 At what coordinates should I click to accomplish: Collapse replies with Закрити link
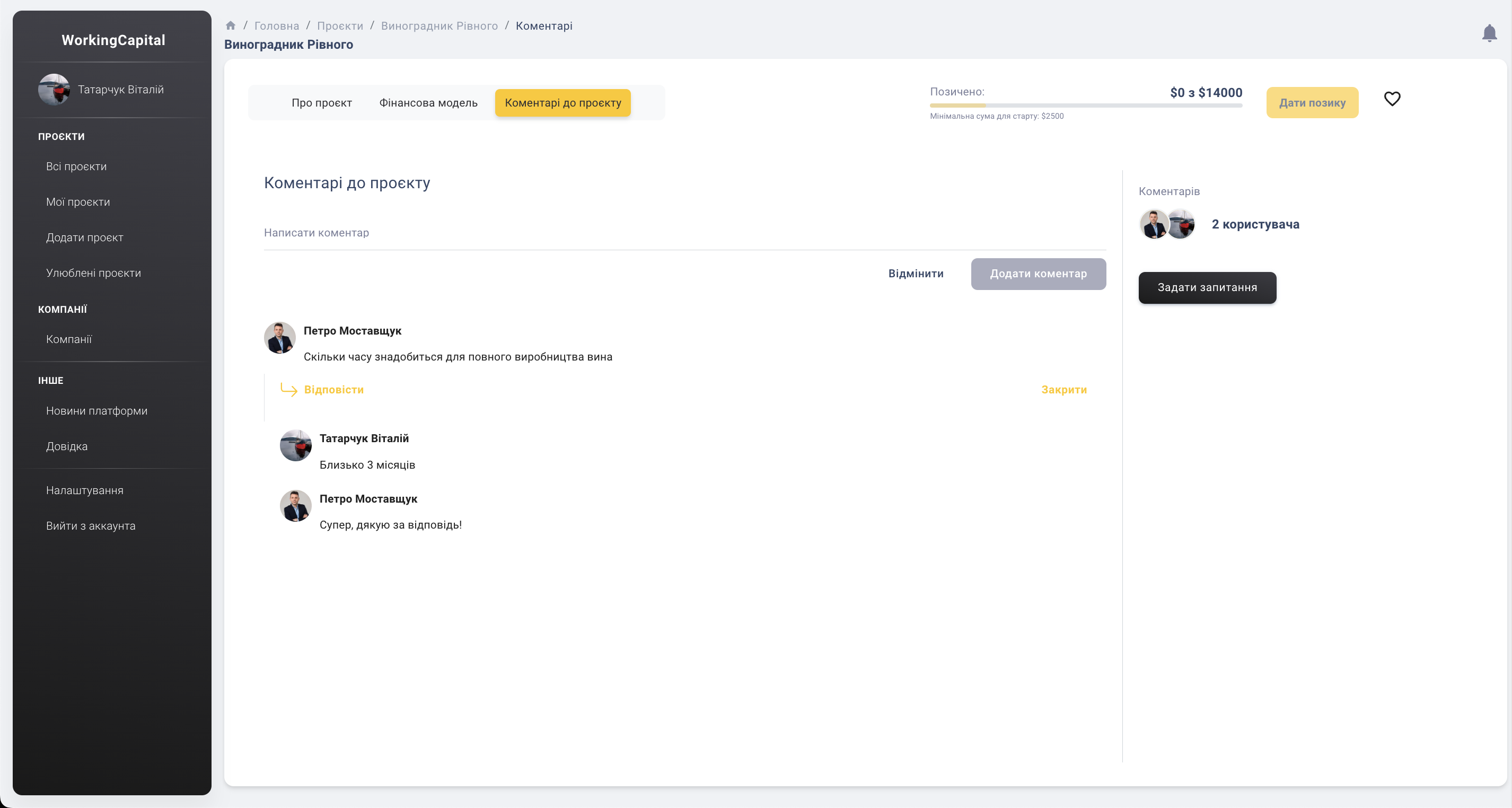pyautogui.click(x=1063, y=390)
